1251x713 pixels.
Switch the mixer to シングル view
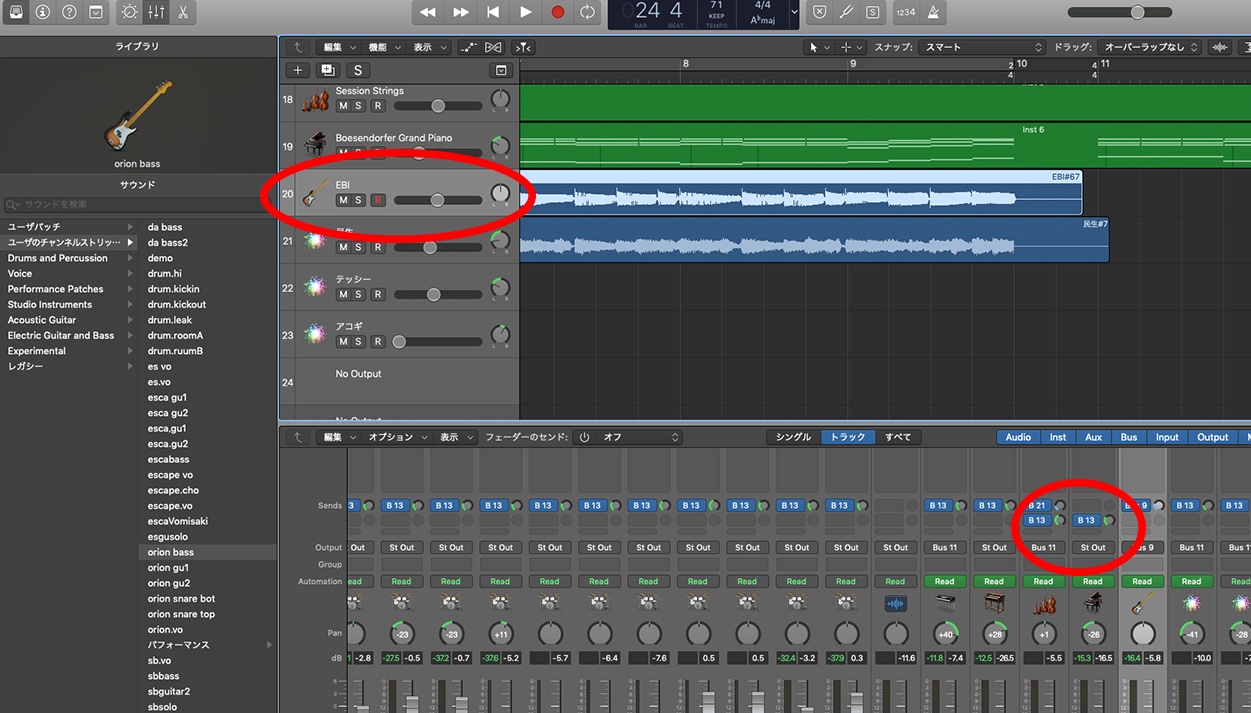793,437
